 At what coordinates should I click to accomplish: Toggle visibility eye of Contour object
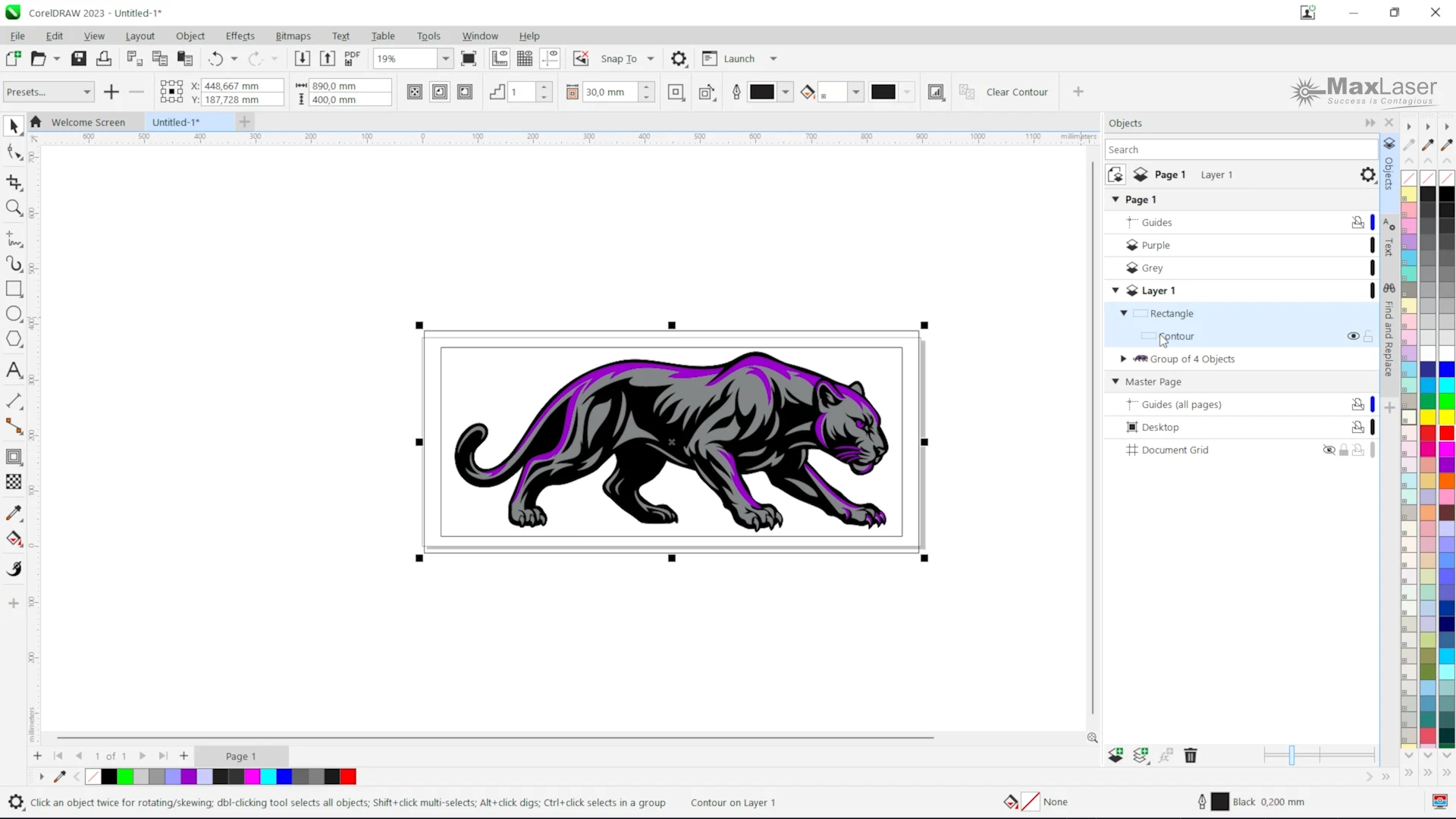tap(1353, 336)
